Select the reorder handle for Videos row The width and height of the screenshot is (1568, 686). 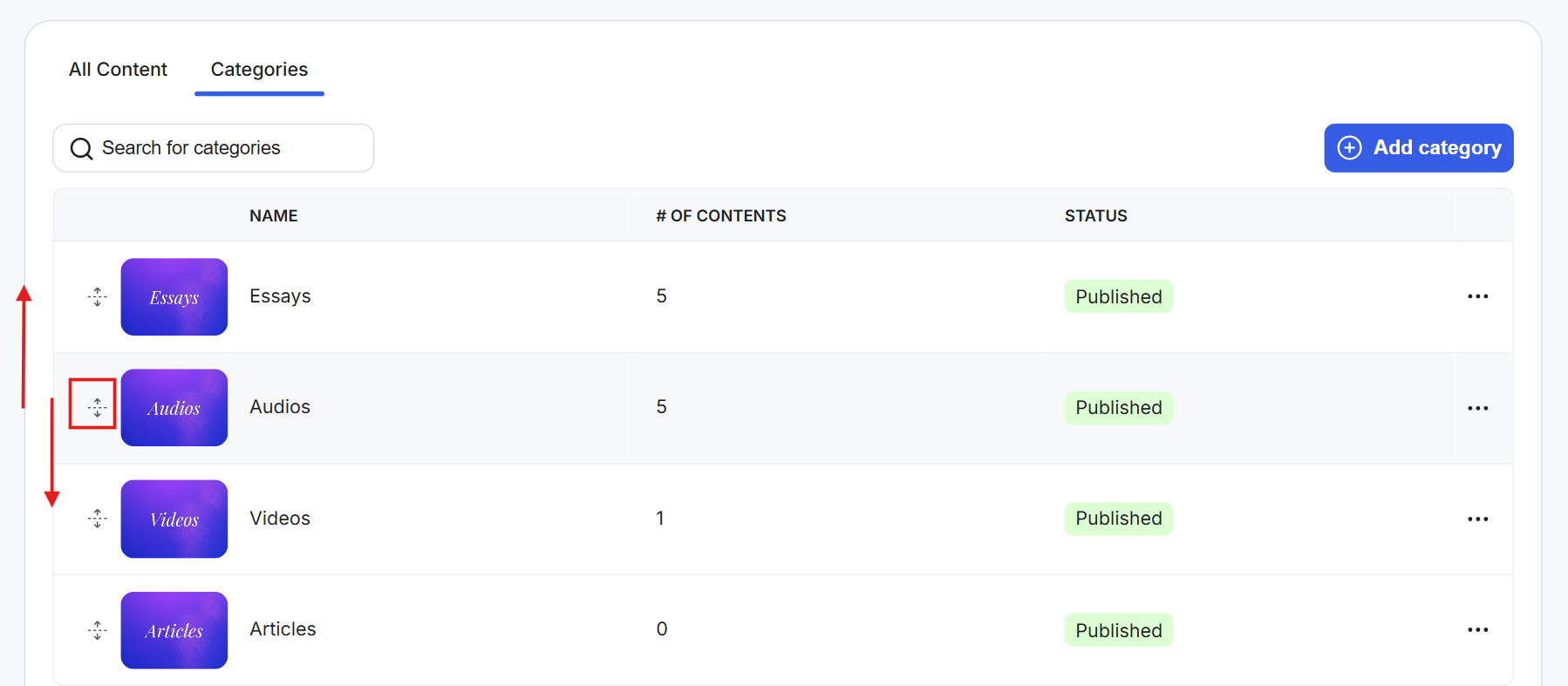pos(98,519)
